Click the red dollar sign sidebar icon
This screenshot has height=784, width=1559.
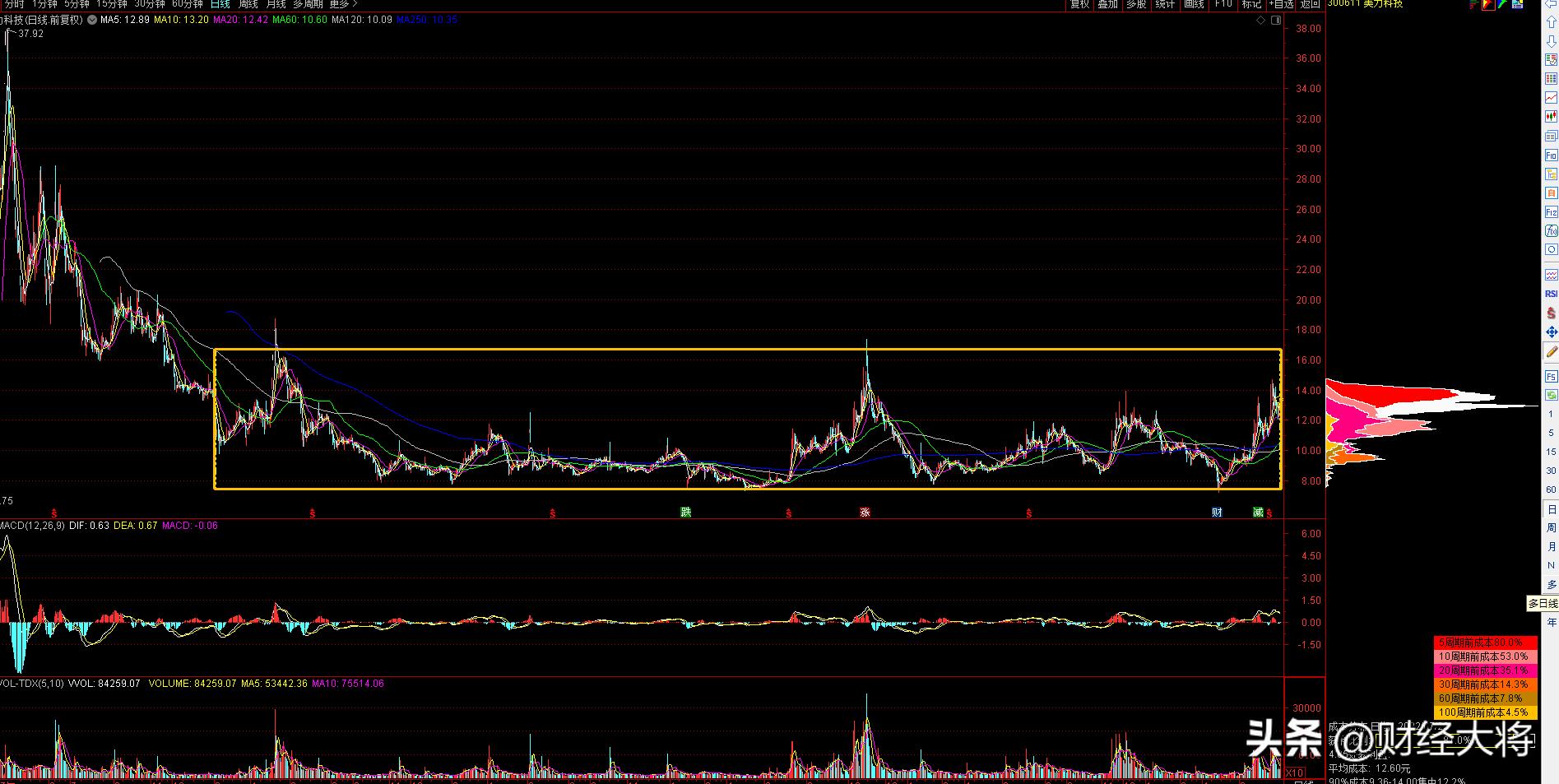[1551, 313]
